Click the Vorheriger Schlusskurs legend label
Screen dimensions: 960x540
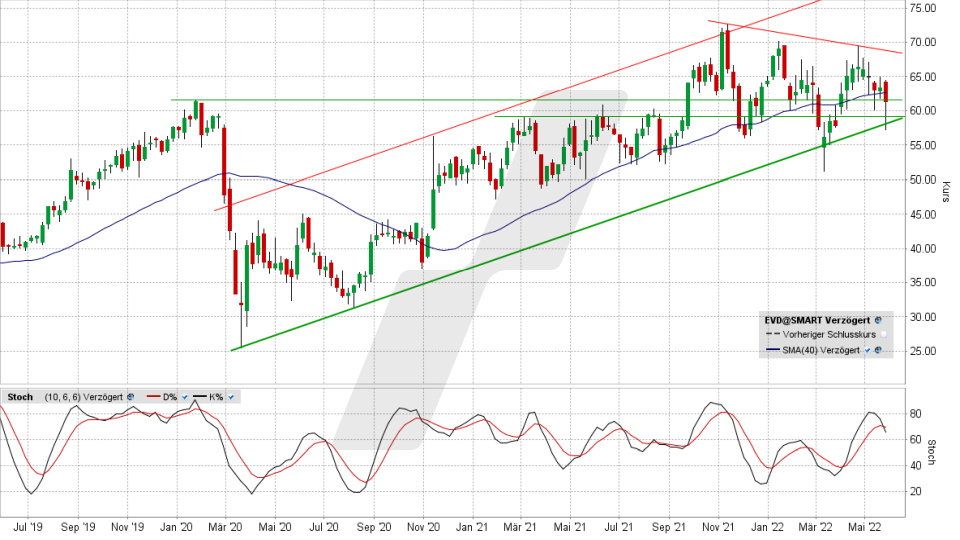tap(829, 335)
